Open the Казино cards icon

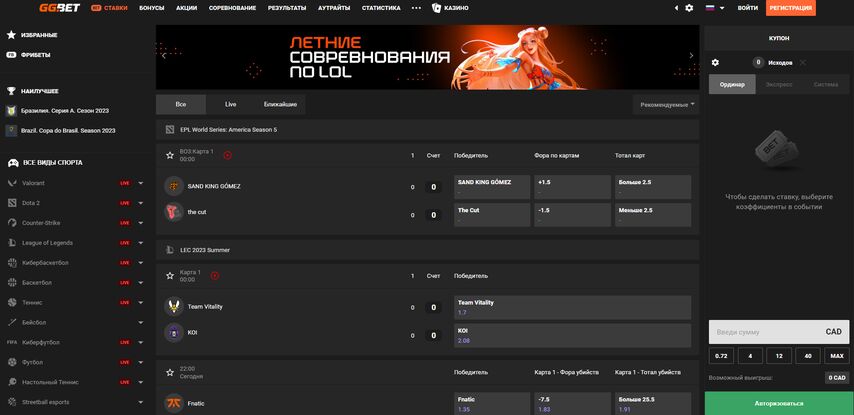coord(436,8)
